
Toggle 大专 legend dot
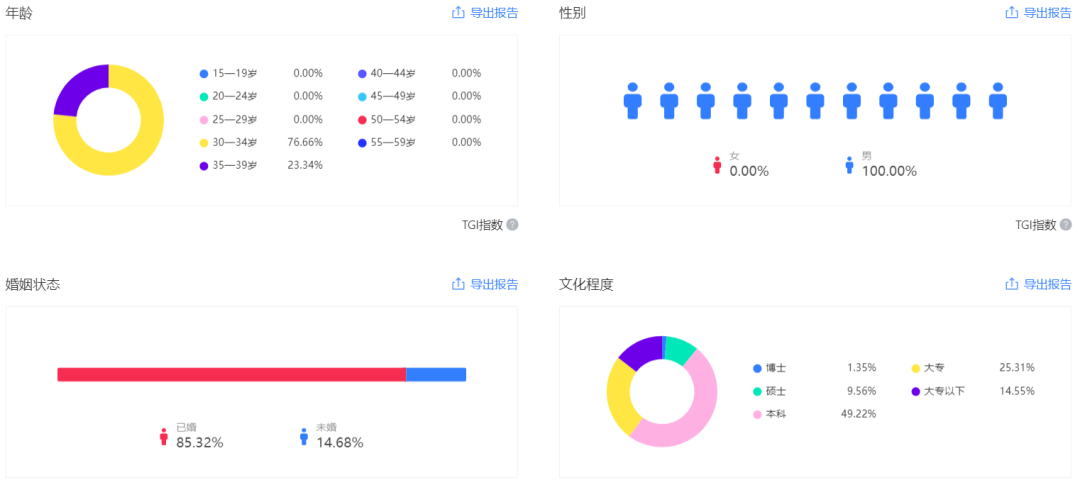(915, 369)
